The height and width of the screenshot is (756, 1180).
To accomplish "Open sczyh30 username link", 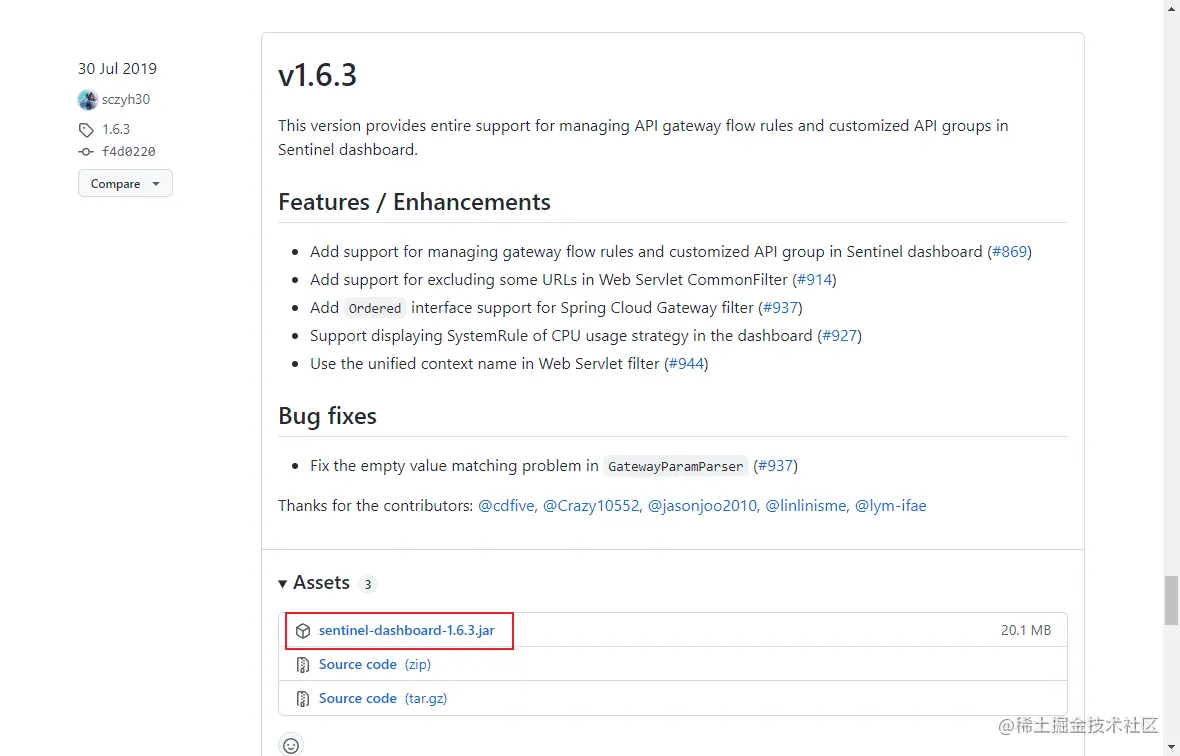I will 126,99.
